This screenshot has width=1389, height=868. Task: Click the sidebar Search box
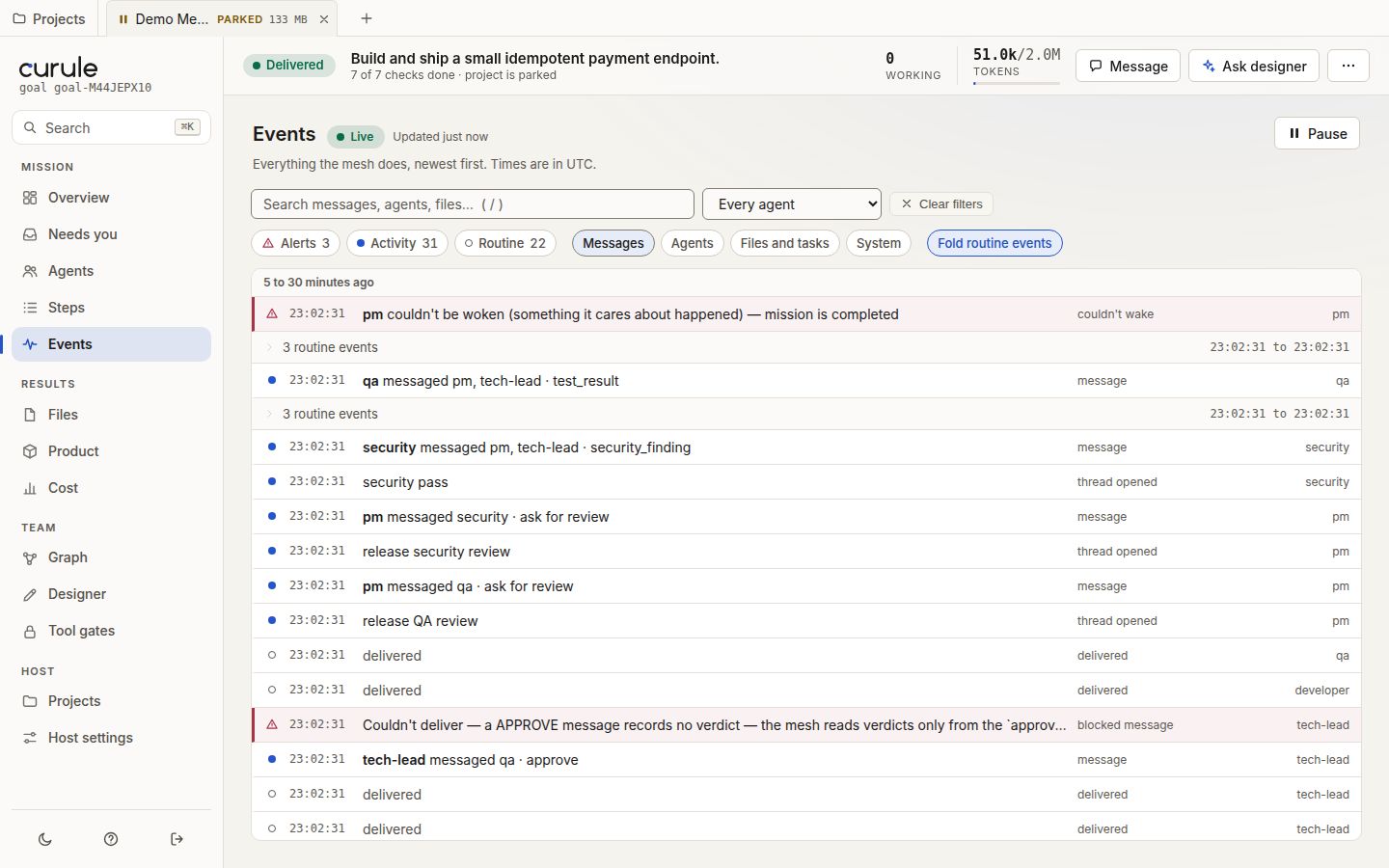click(x=111, y=127)
